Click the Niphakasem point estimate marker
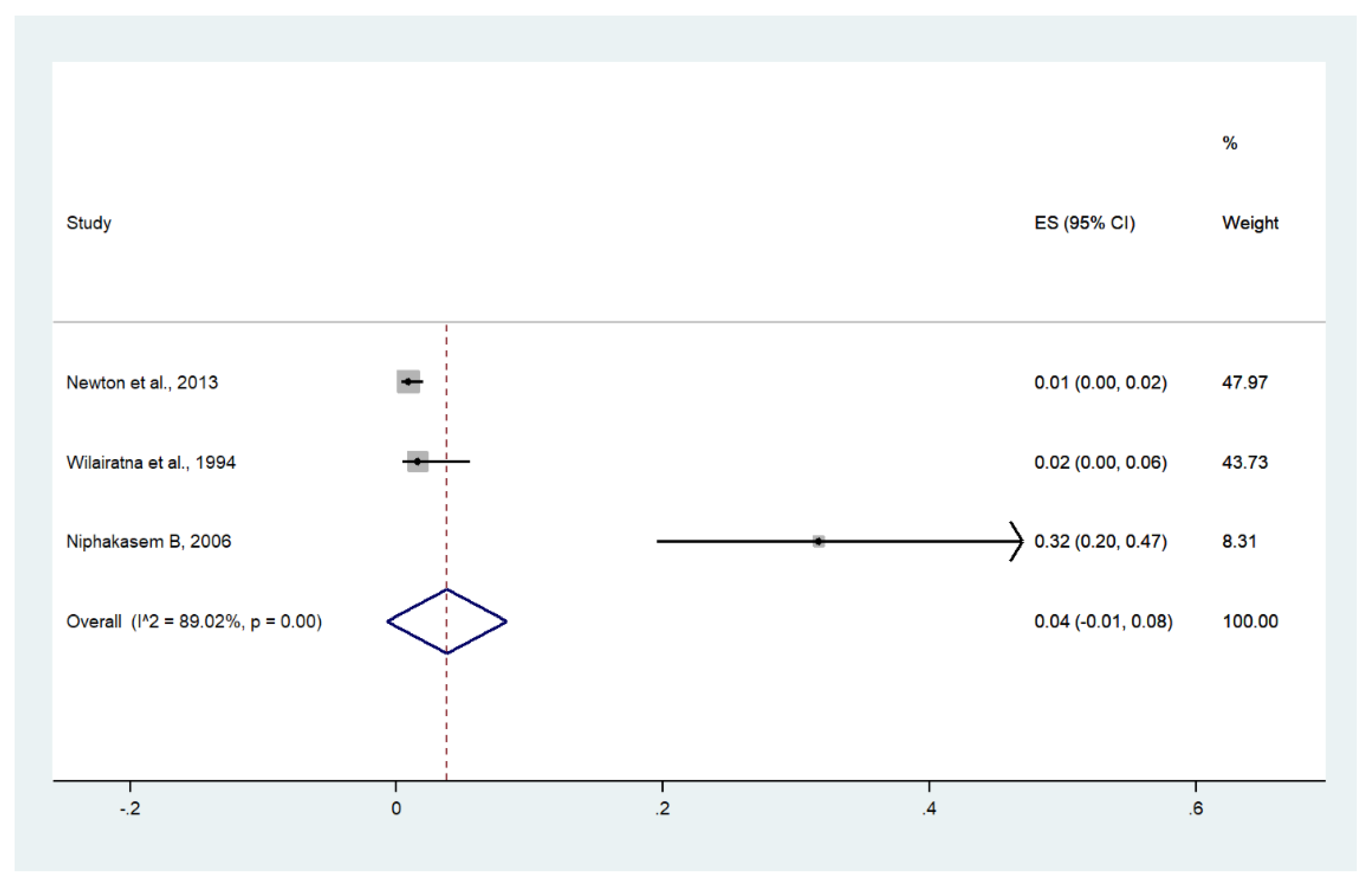 coord(818,541)
